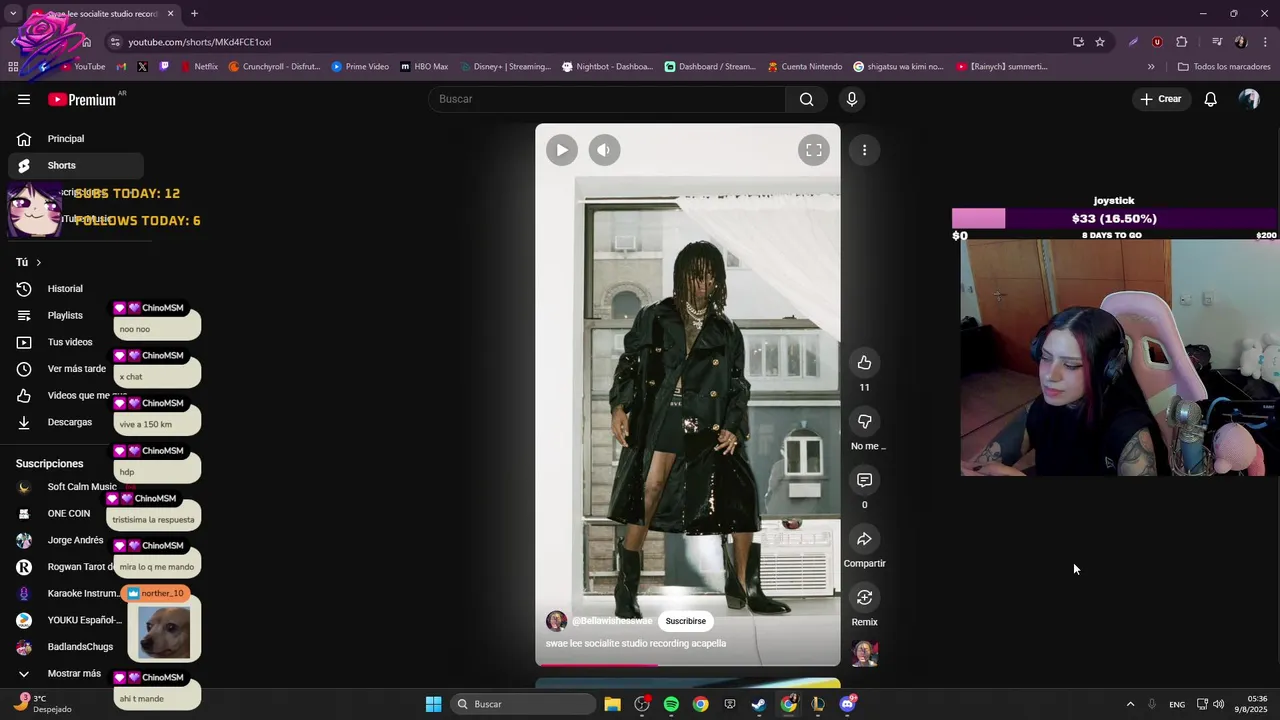Open the notifications bell

[1210, 99]
